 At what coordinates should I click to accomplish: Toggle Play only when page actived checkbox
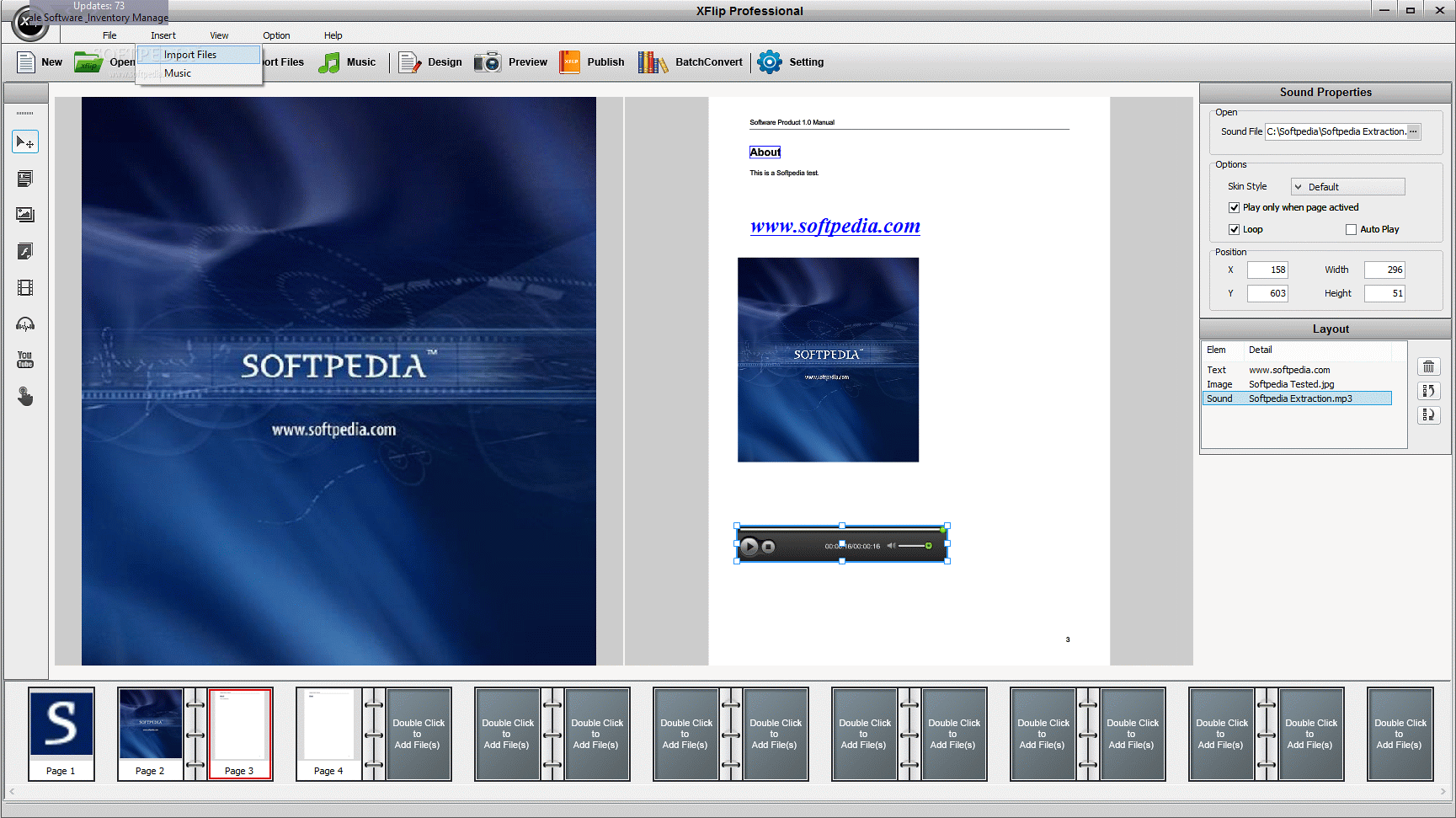coord(1234,207)
